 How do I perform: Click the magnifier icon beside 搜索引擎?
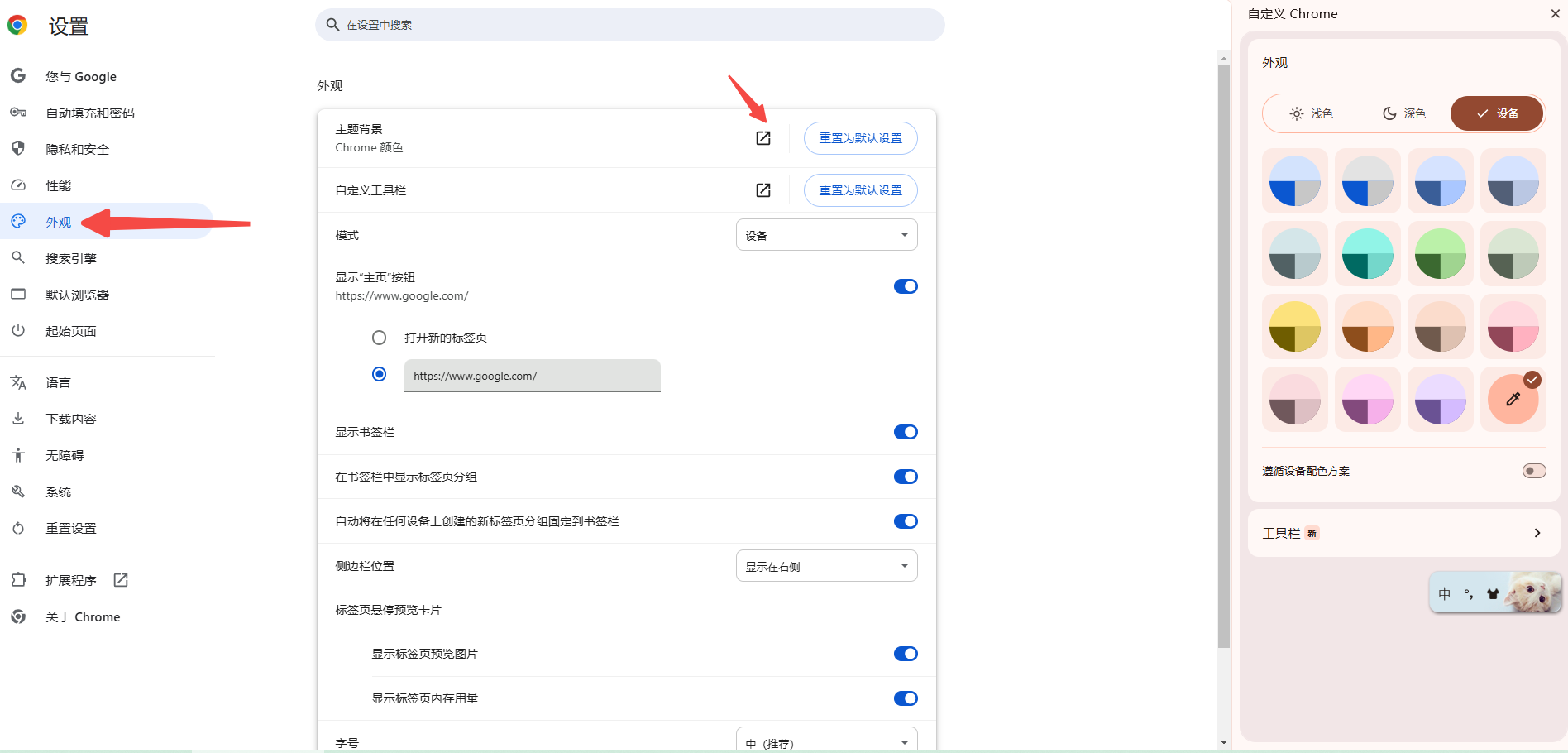click(18, 258)
